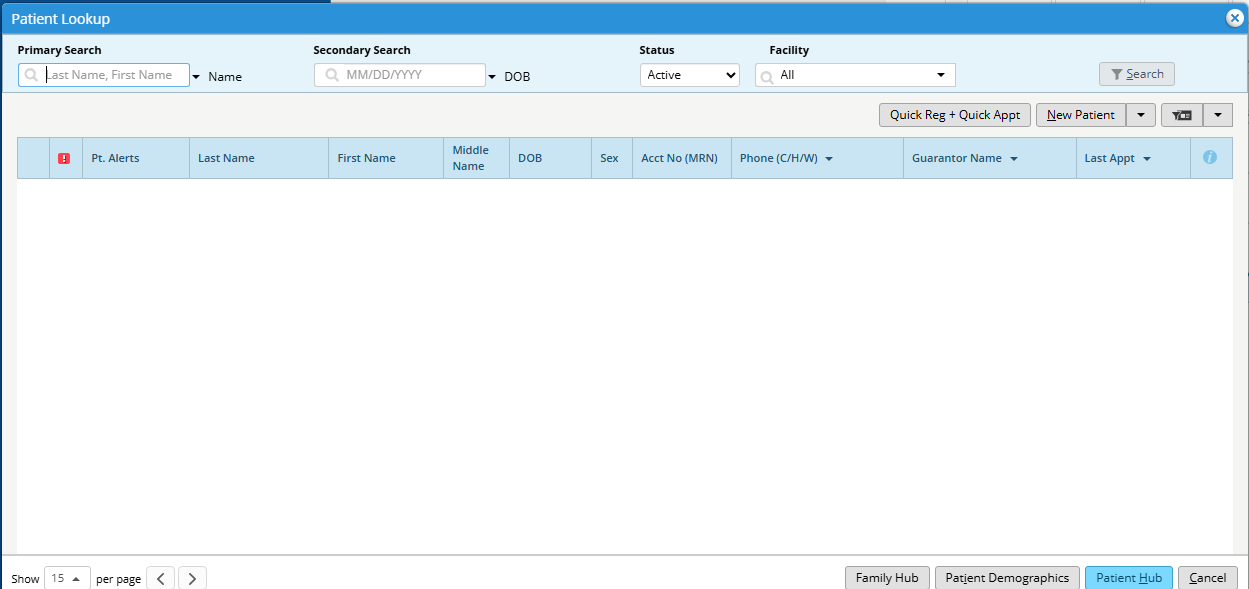Image resolution: width=1249 pixels, height=589 pixels.
Task: Change the Show 15 per page selector
Action: click(67, 578)
